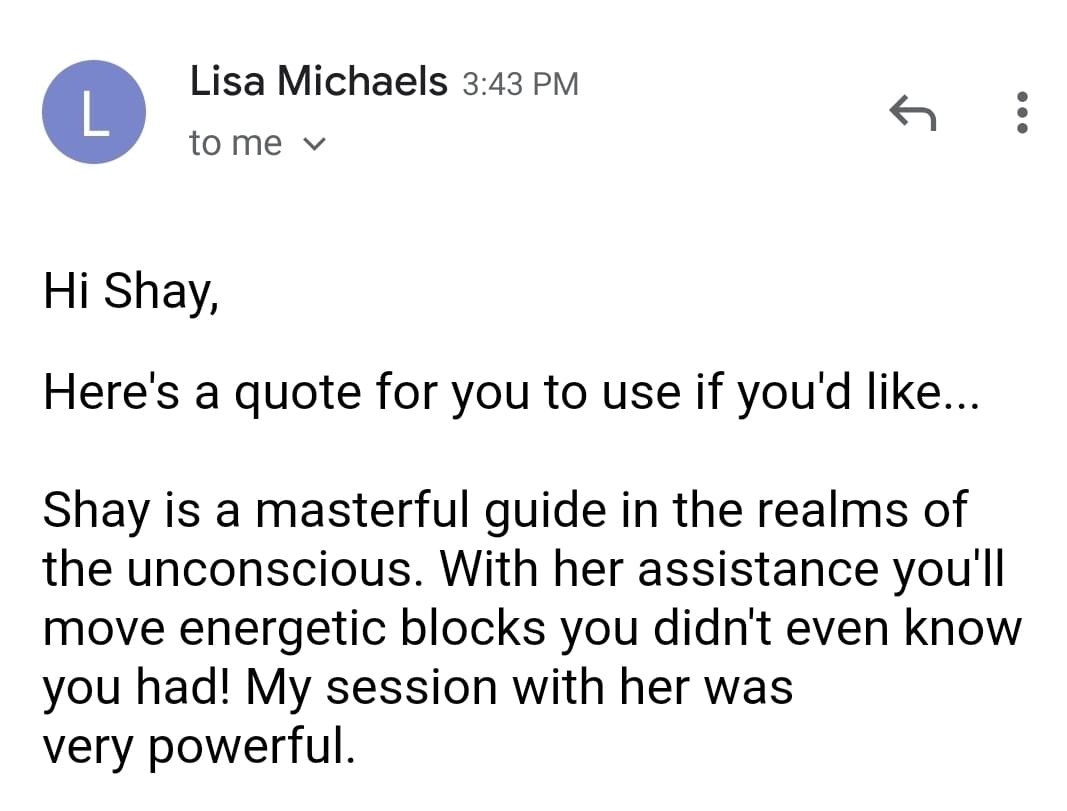Tap the word "assistance" in the message
The height and width of the screenshot is (811, 1067).
click(758, 569)
